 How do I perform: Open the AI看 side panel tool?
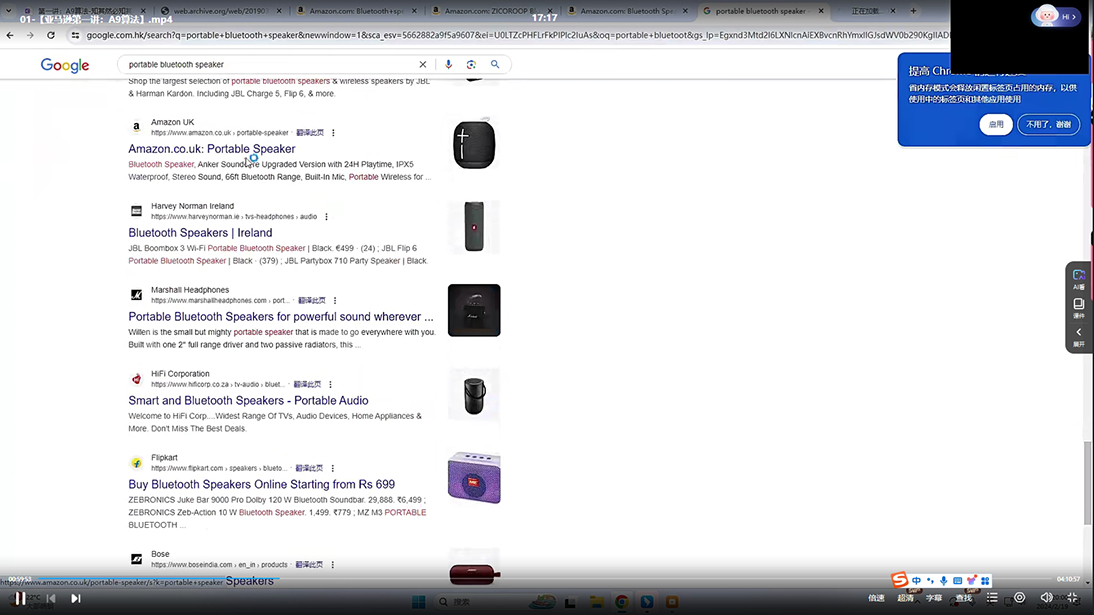tap(1079, 279)
